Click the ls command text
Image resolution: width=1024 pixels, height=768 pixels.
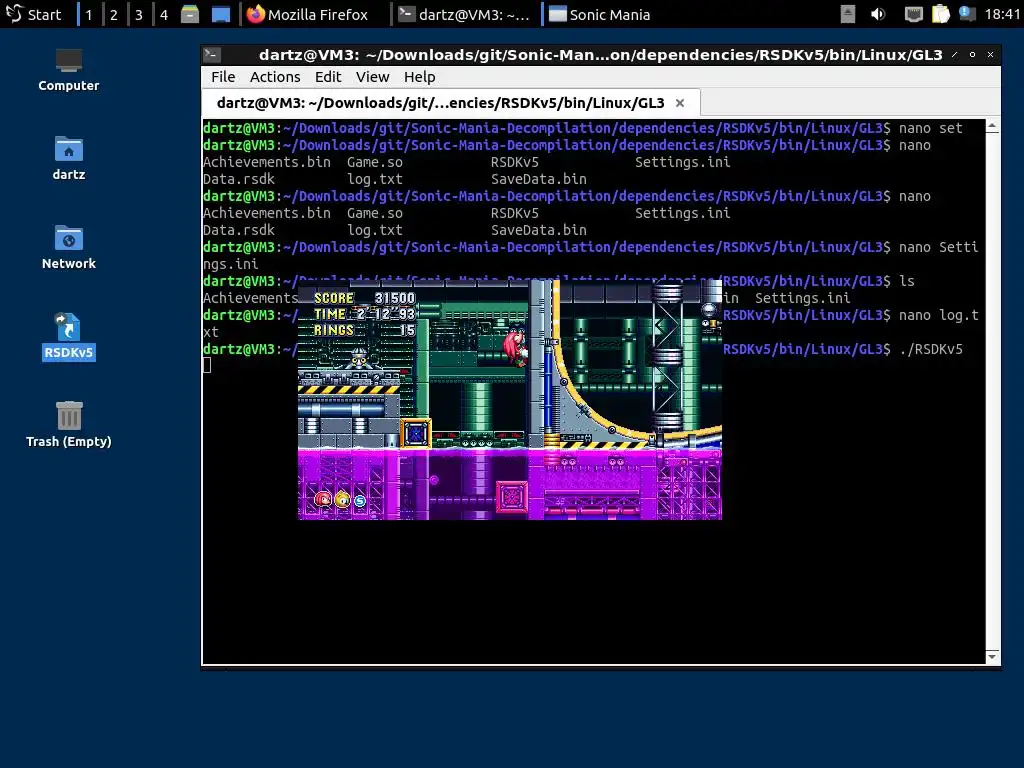click(907, 281)
